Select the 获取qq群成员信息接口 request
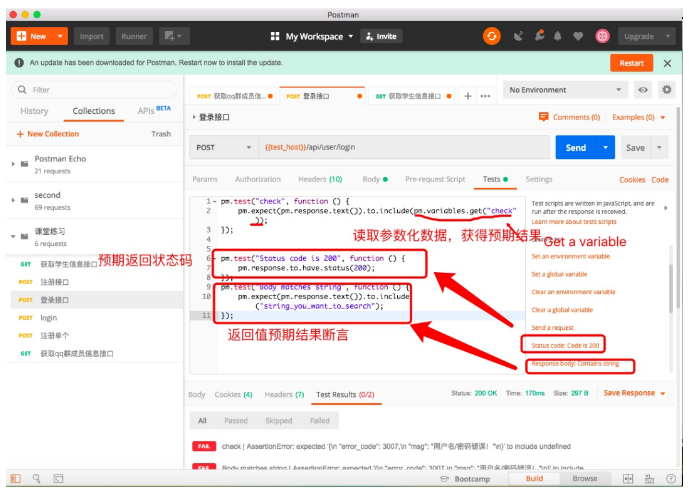 pyautogui.click(x=94, y=354)
